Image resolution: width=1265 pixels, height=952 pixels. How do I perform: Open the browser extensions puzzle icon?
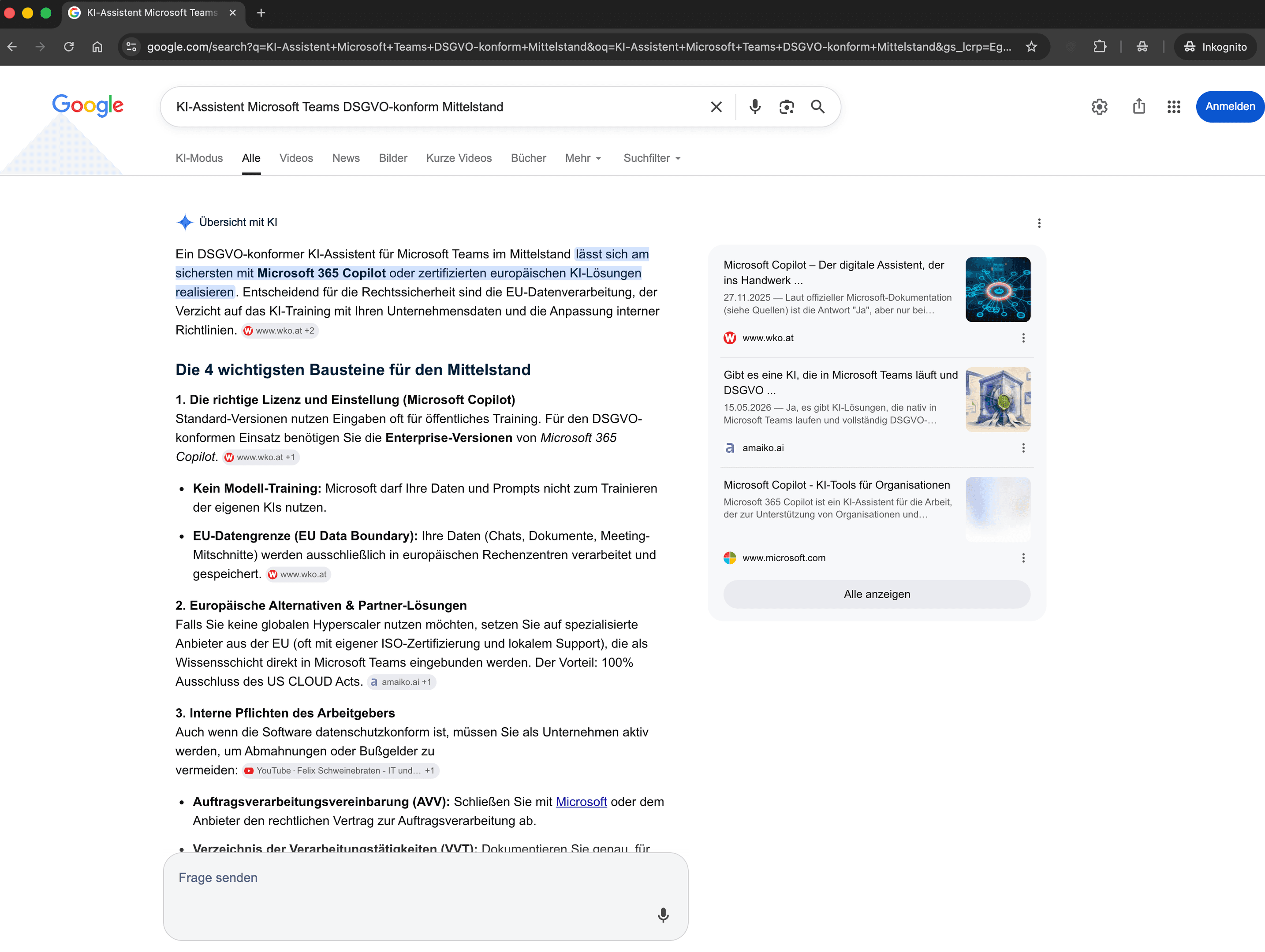[x=1099, y=47]
